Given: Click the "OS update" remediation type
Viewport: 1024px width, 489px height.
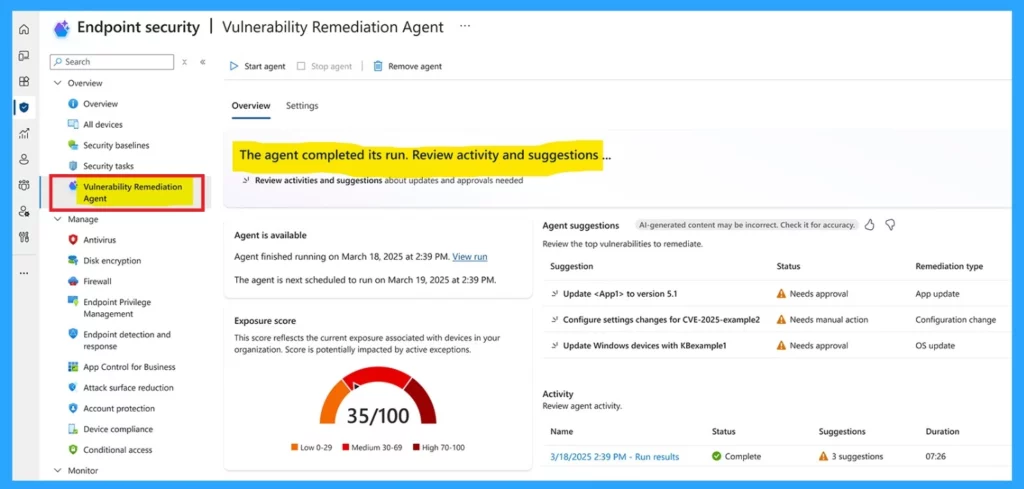Looking at the screenshot, I should point(935,345).
